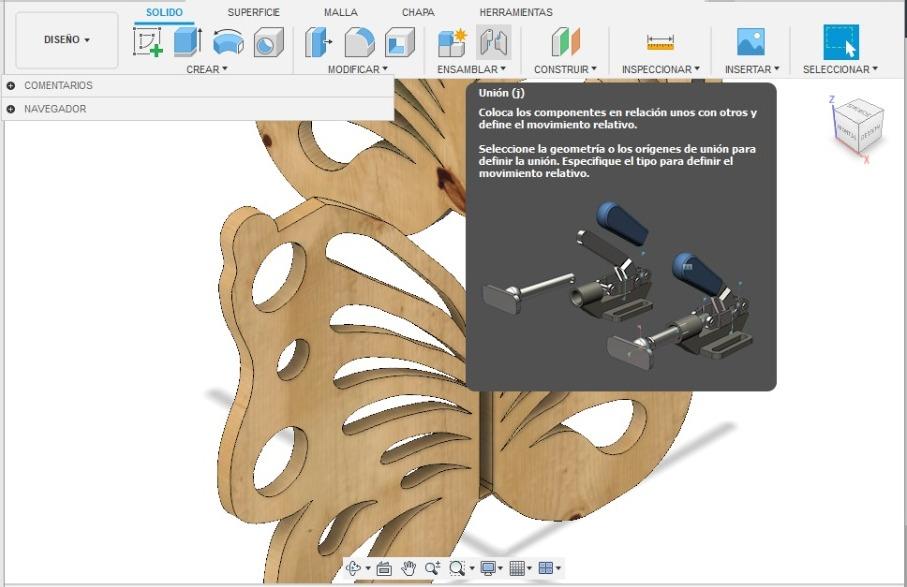
Task: Click the Construct offset plane icon
Action: pos(565,42)
